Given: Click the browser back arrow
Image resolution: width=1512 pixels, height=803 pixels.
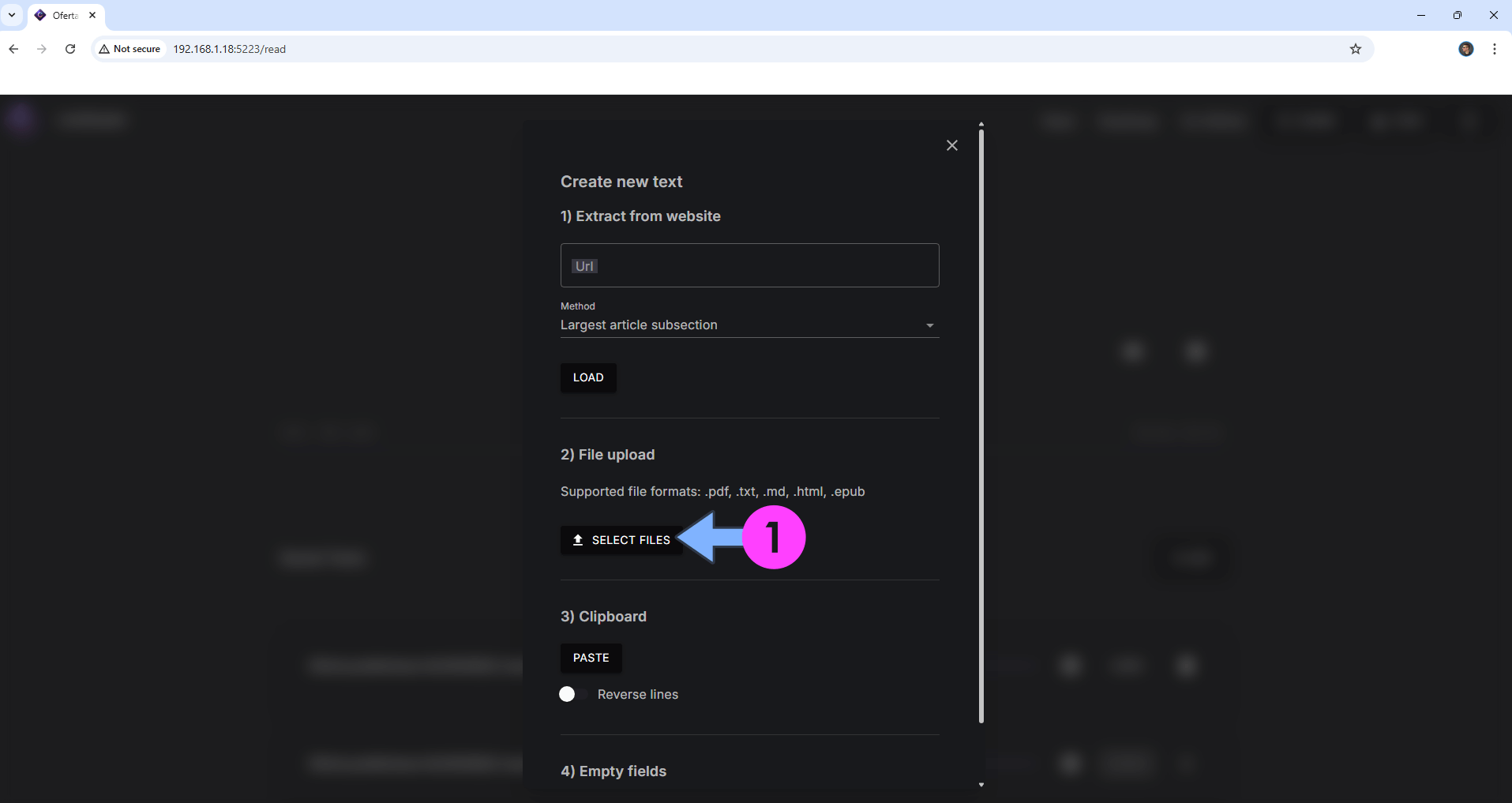Looking at the screenshot, I should (x=13, y=49).
